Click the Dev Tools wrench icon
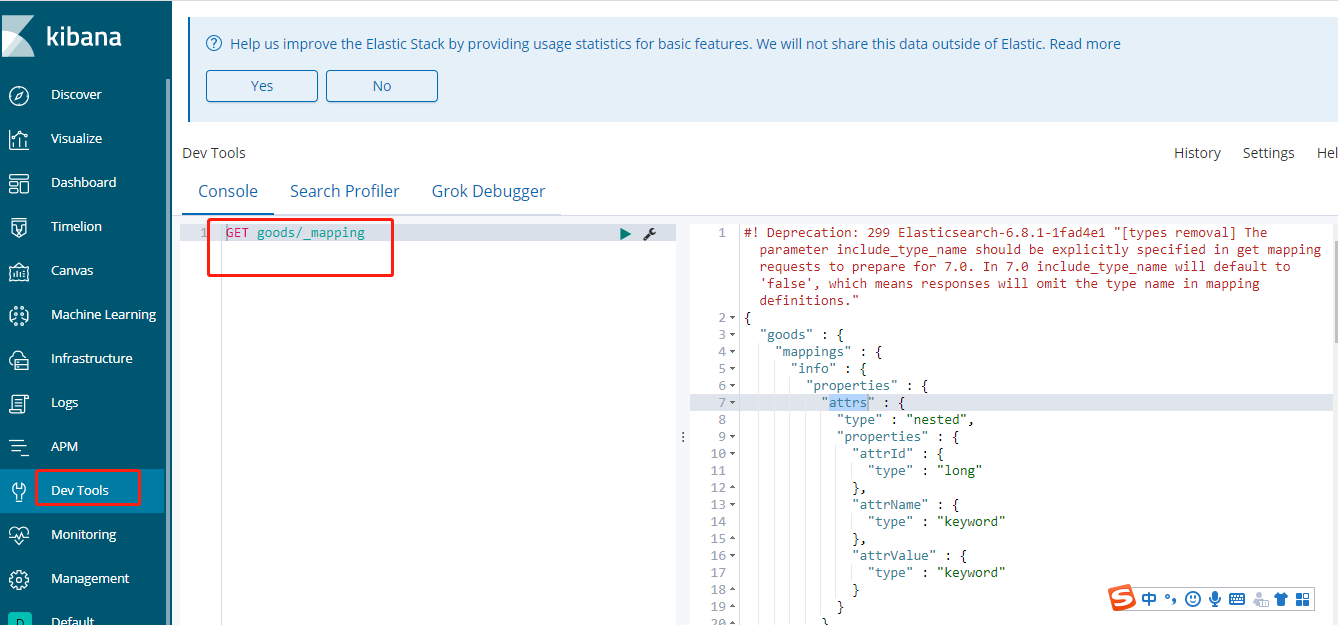 pyautogui.click(x=19, y=491)
